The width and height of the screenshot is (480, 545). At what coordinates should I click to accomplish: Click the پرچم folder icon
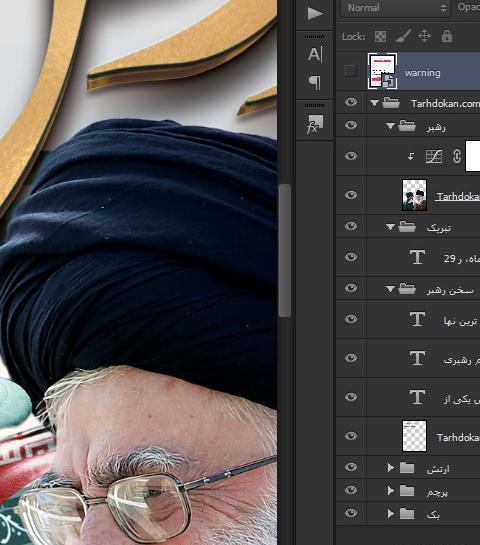coord(407,491)
